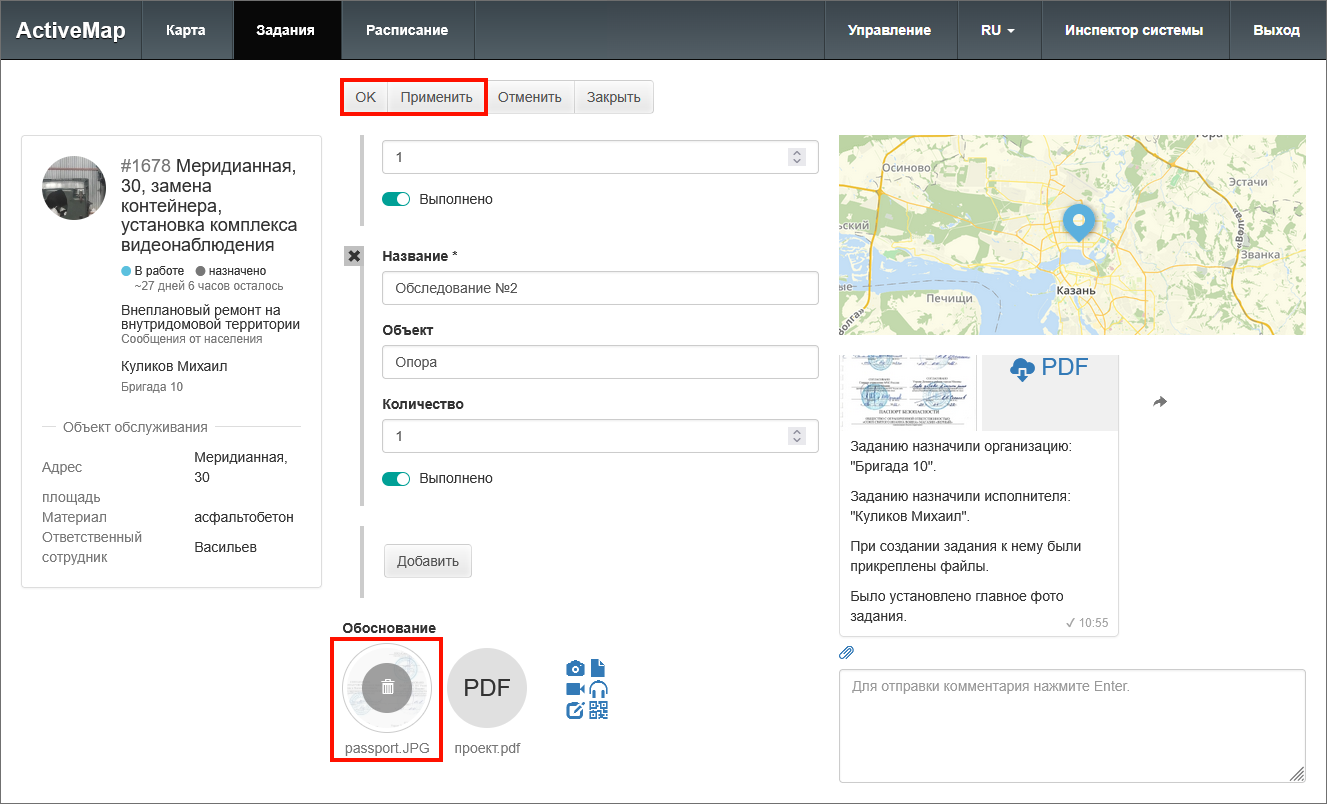Image resolution: width=1327 pixels, height=804 pixels.
Task: Toggle the upper Выполнено switch
Action: [396, 199]
